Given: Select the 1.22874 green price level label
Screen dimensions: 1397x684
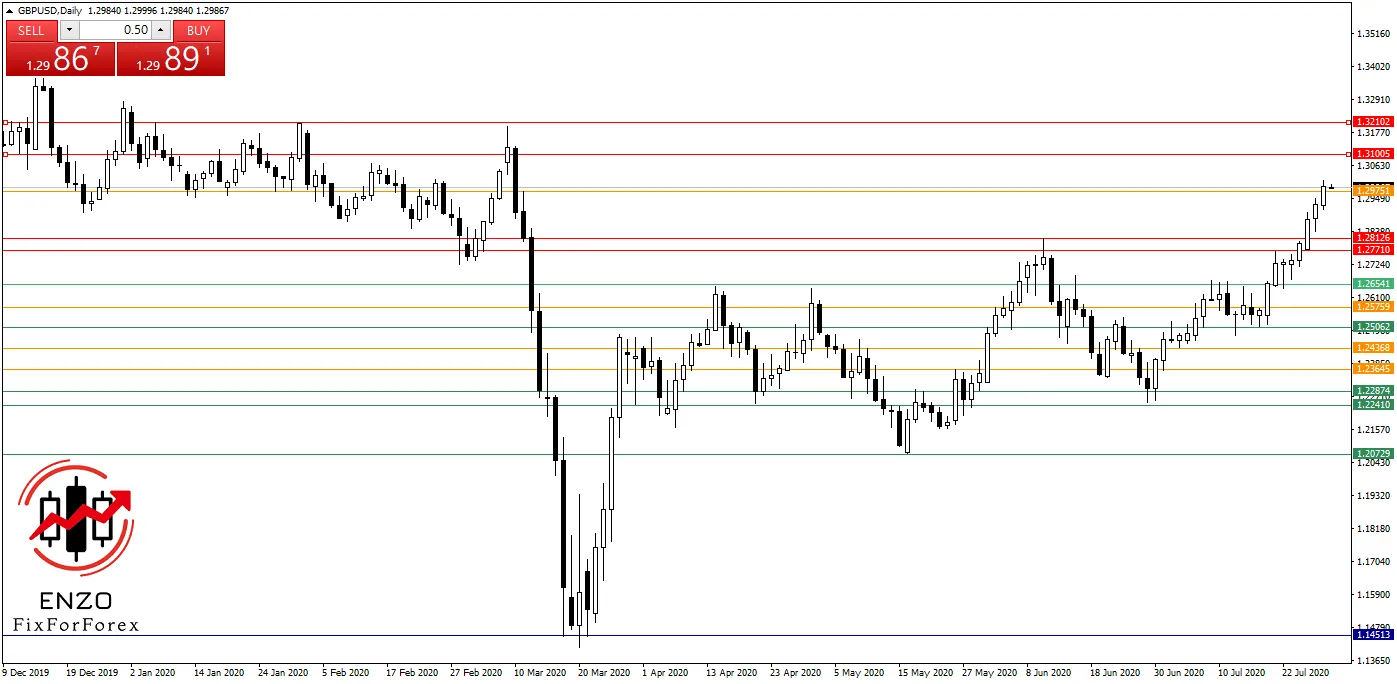Looking at the screenshot, I should [x=1372, y=391].
